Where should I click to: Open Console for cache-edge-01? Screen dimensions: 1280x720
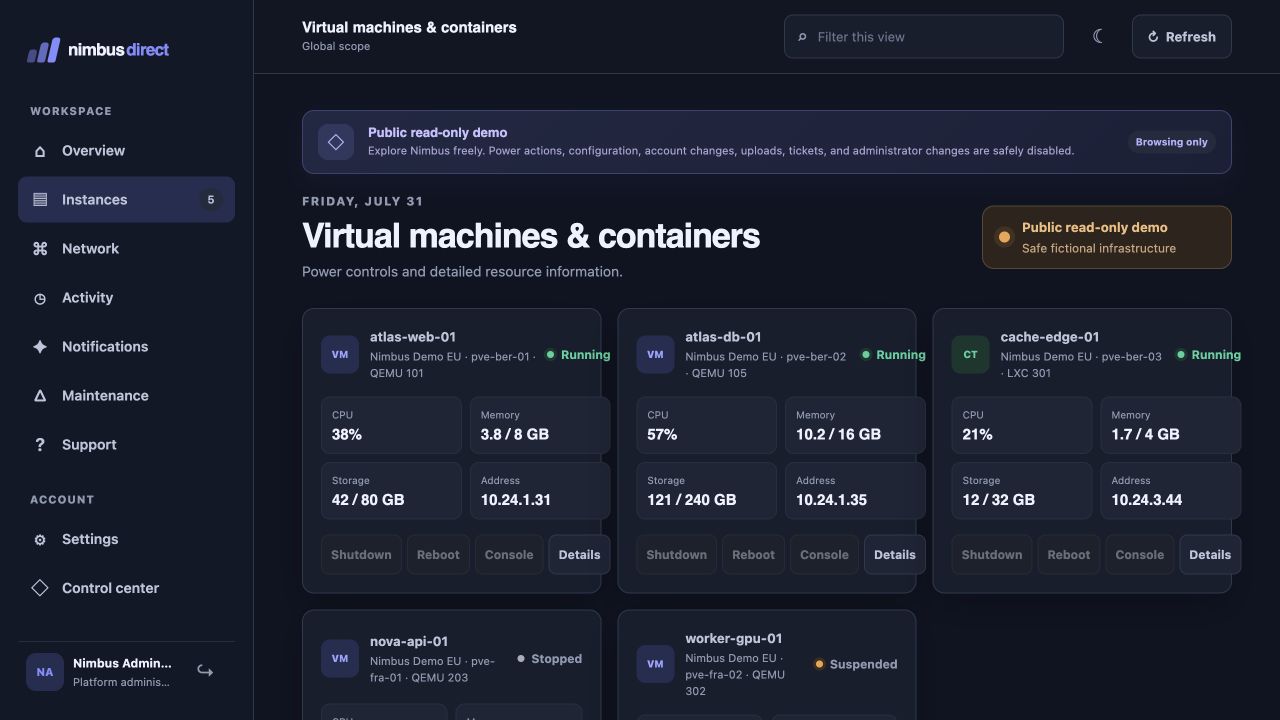click(x=1139, y=555)
